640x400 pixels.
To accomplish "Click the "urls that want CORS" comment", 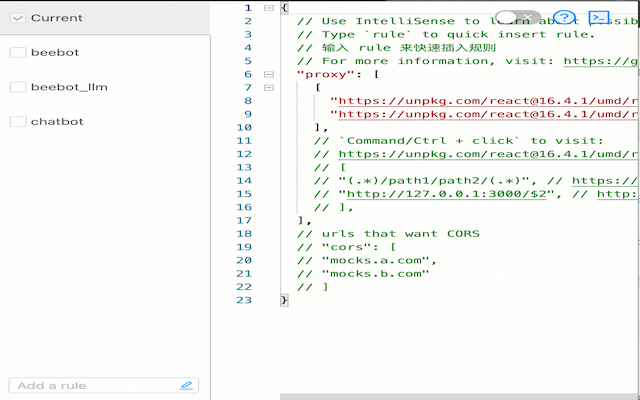I will [x=388, y=234].
